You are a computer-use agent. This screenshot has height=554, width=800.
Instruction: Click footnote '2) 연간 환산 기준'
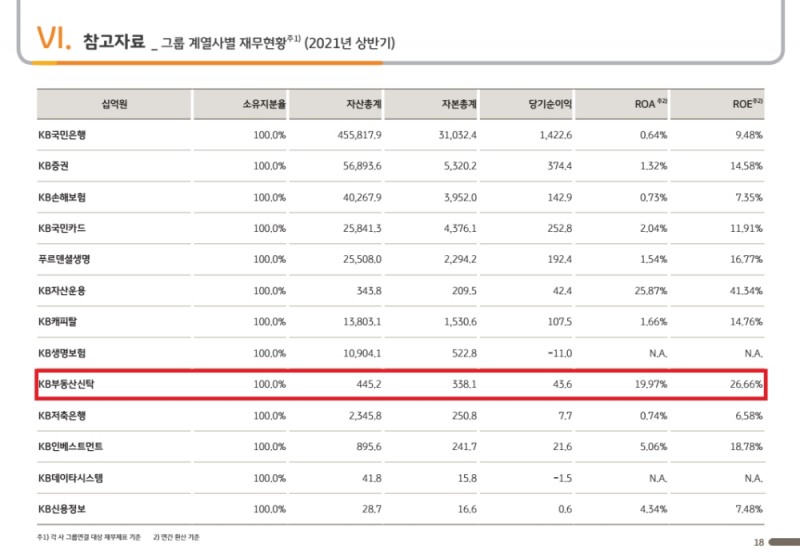177,537
